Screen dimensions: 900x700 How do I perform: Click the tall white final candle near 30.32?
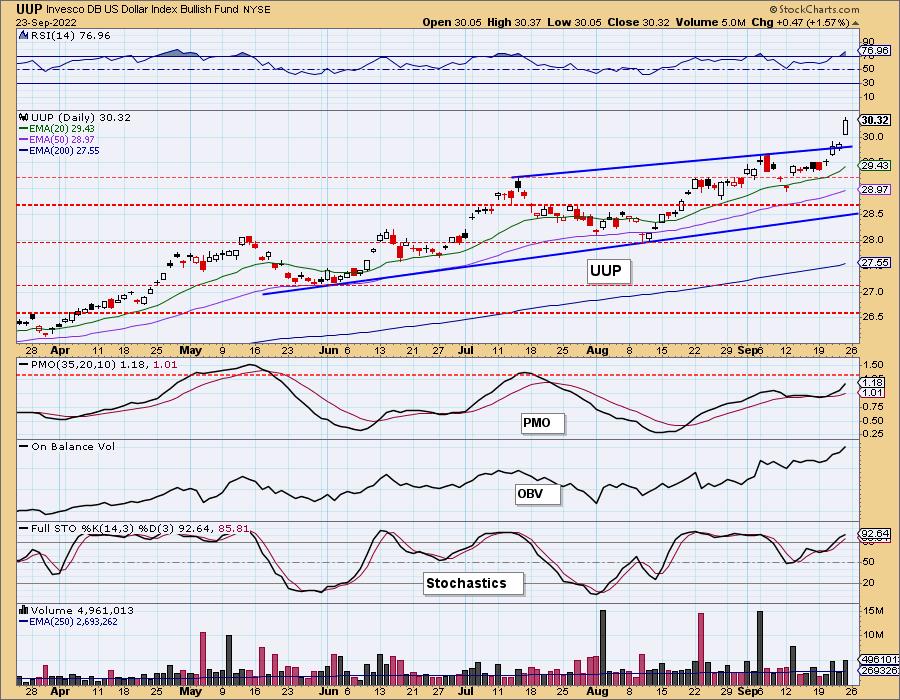coord(845,126)
